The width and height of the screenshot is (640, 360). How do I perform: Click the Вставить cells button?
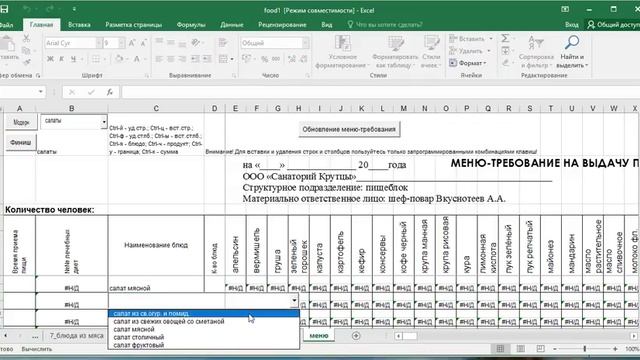coord(468,39)
